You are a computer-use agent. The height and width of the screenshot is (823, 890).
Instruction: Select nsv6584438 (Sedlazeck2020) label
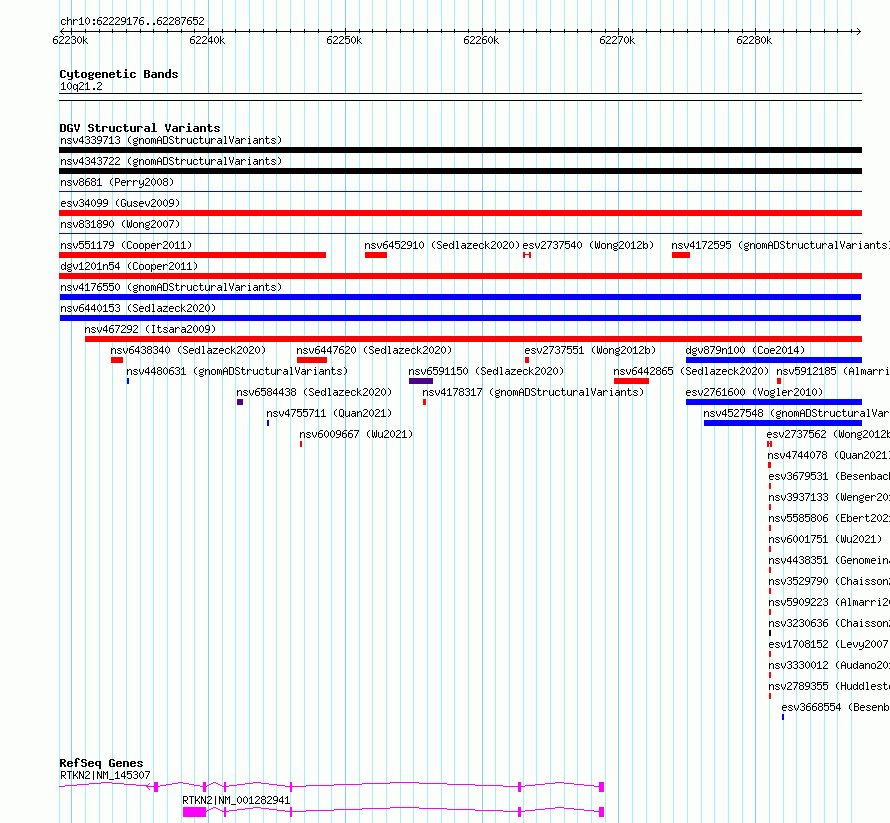pyautogui.click(x=314, y=392)
